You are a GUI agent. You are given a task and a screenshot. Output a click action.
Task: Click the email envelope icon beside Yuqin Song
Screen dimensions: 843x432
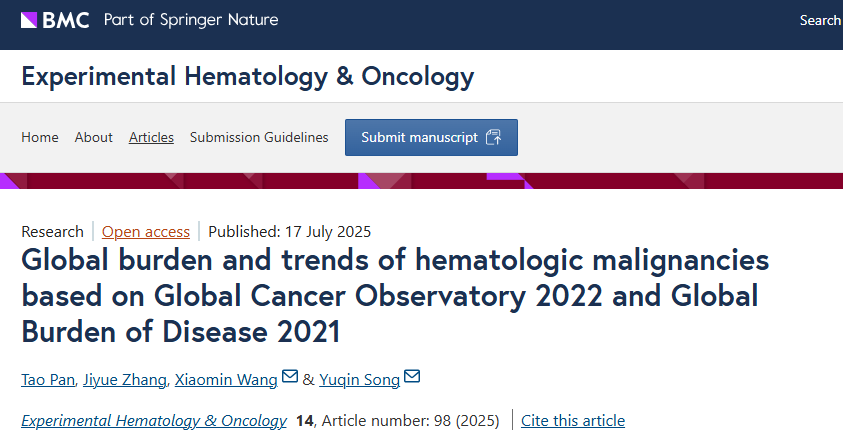click(412, 377)
